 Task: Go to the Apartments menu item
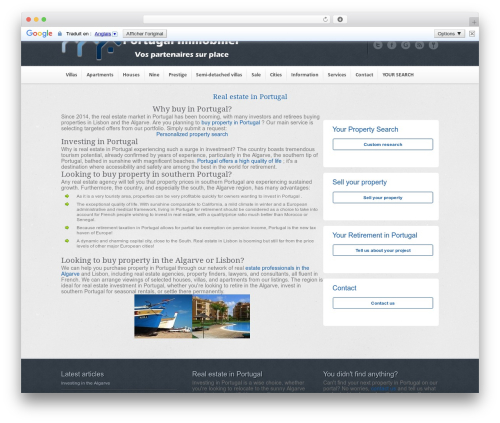(100, 75)
